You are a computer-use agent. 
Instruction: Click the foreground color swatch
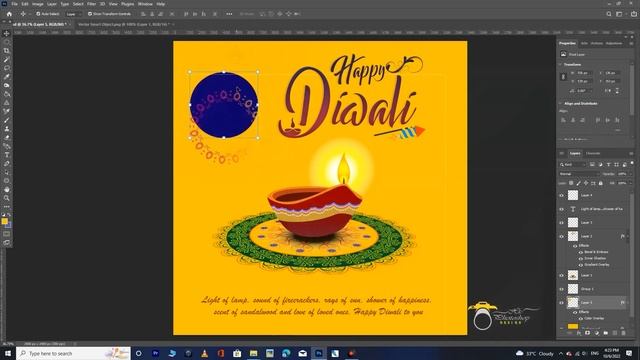point(4,221)
